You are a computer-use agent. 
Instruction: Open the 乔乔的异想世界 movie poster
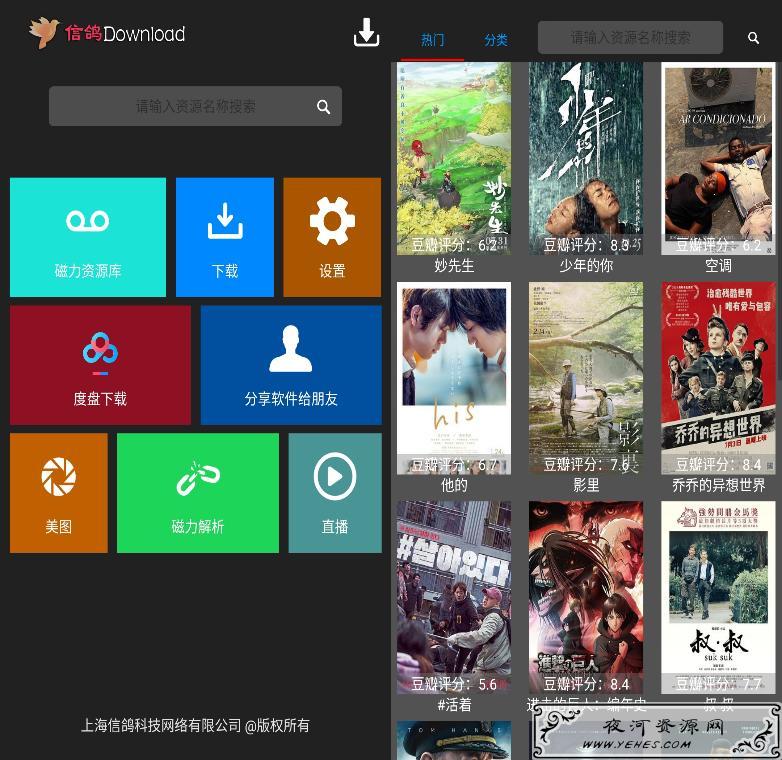click(x=718, y=378)
